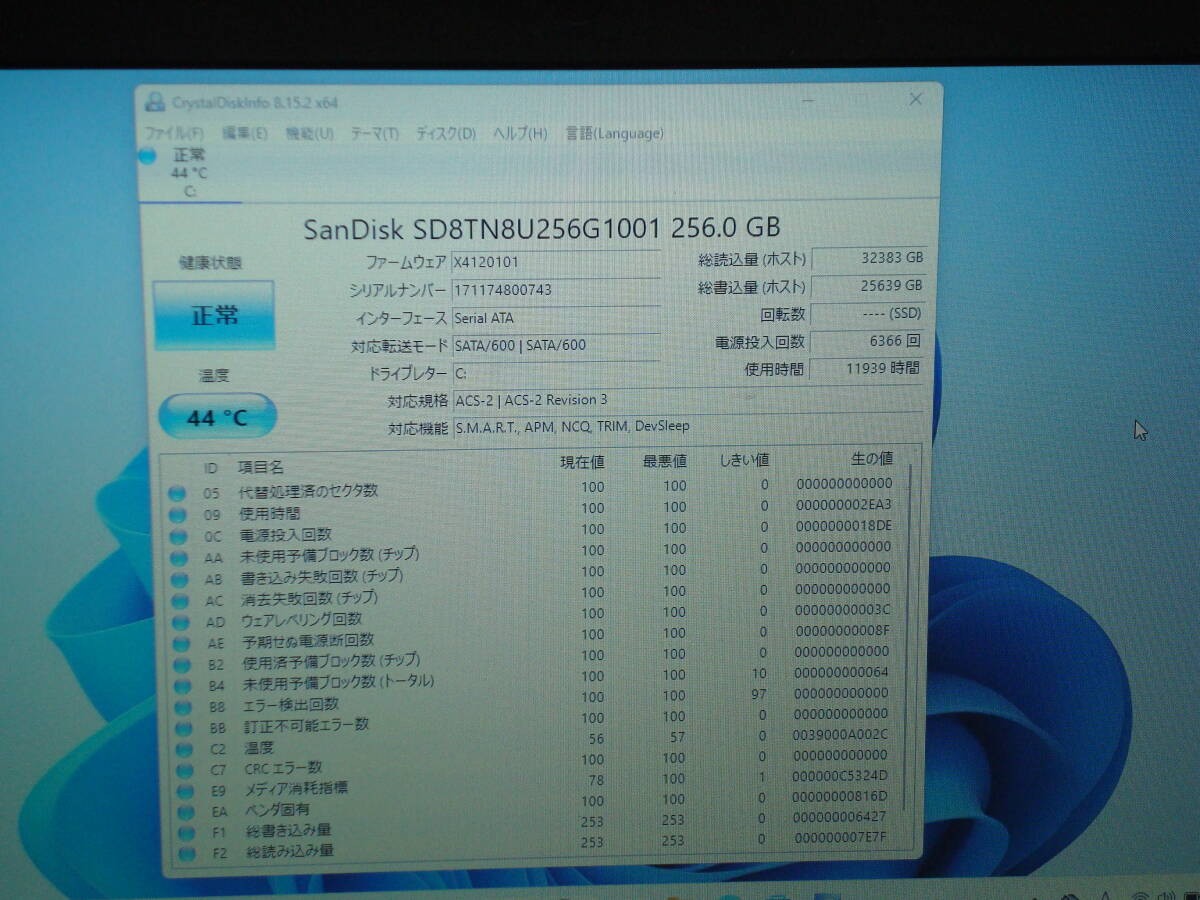Image resolution: width=1200 pixels, height=900 pixels.
Task: Click status circle for ID F1 総書き込み量
Action: (184, 832)
